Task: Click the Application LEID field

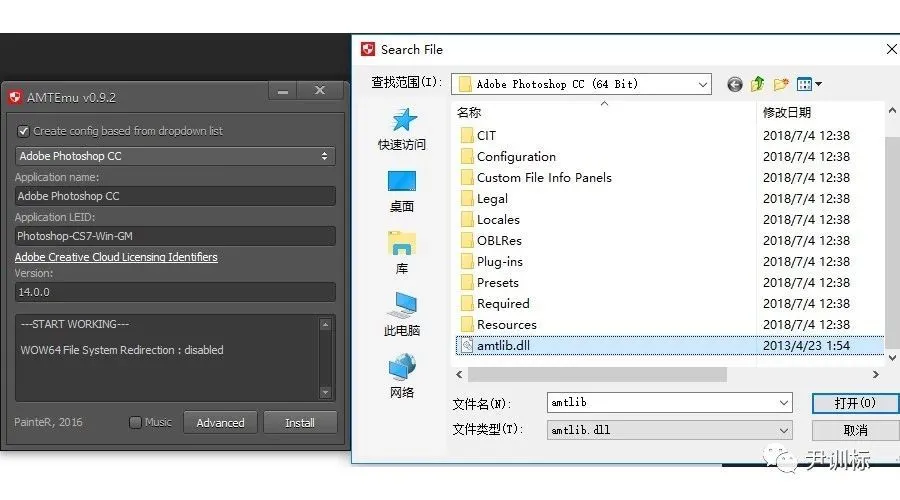Action: point(175,236)
